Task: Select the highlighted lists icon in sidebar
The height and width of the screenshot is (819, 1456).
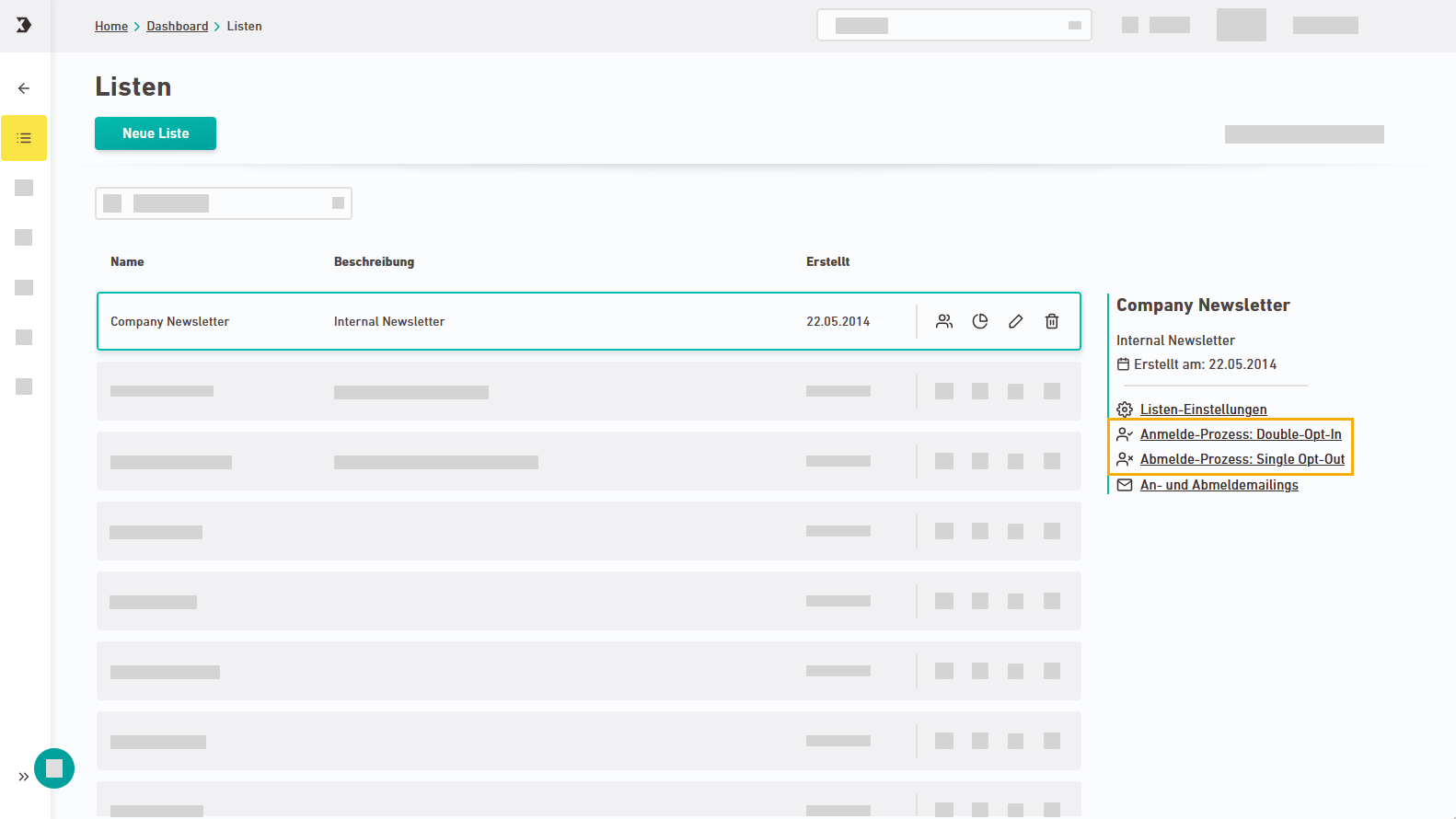Action: point(24,138)
